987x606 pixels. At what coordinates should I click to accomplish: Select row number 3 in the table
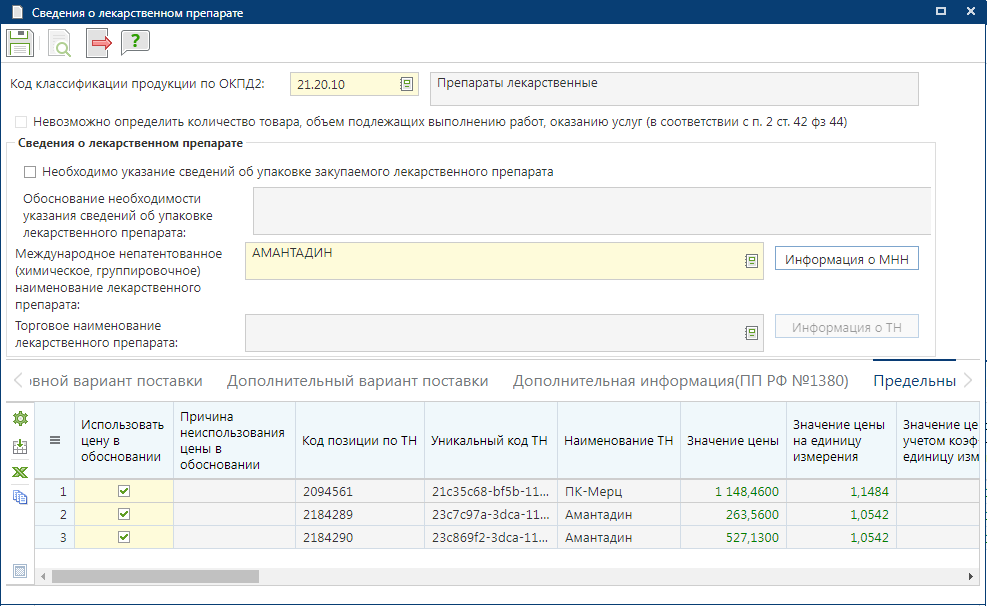(55, 537)
